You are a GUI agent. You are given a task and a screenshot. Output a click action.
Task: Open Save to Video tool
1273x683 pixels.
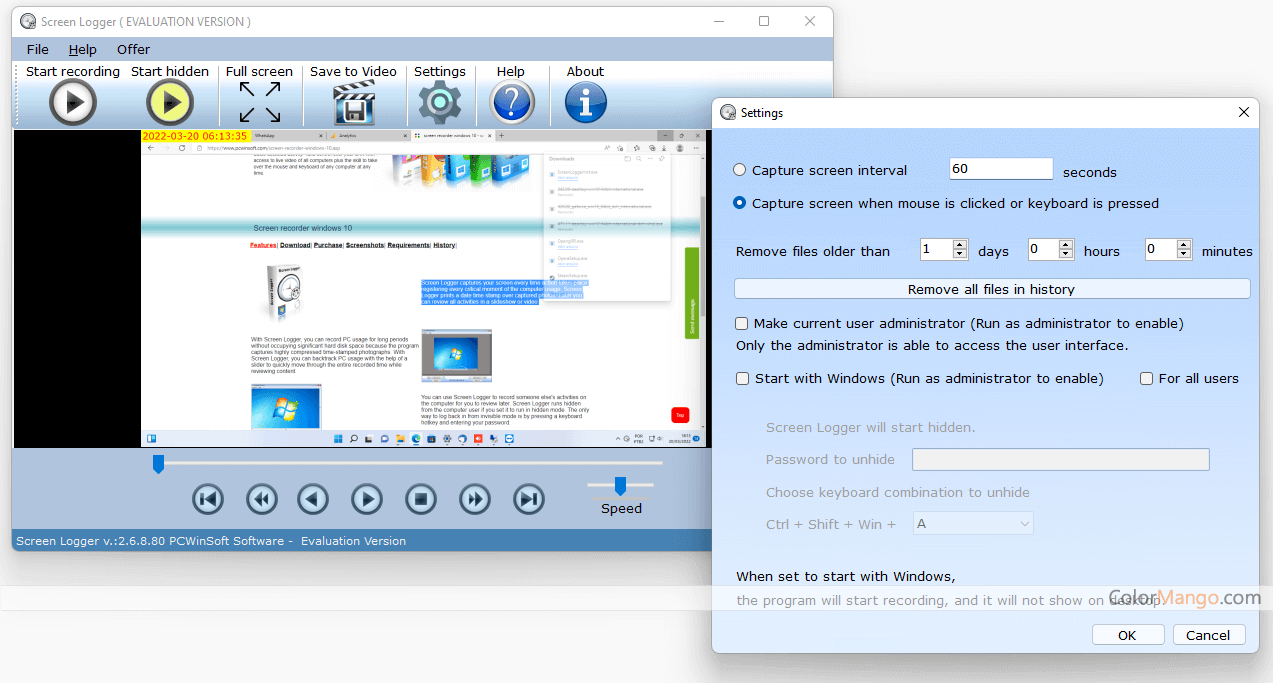353,101
